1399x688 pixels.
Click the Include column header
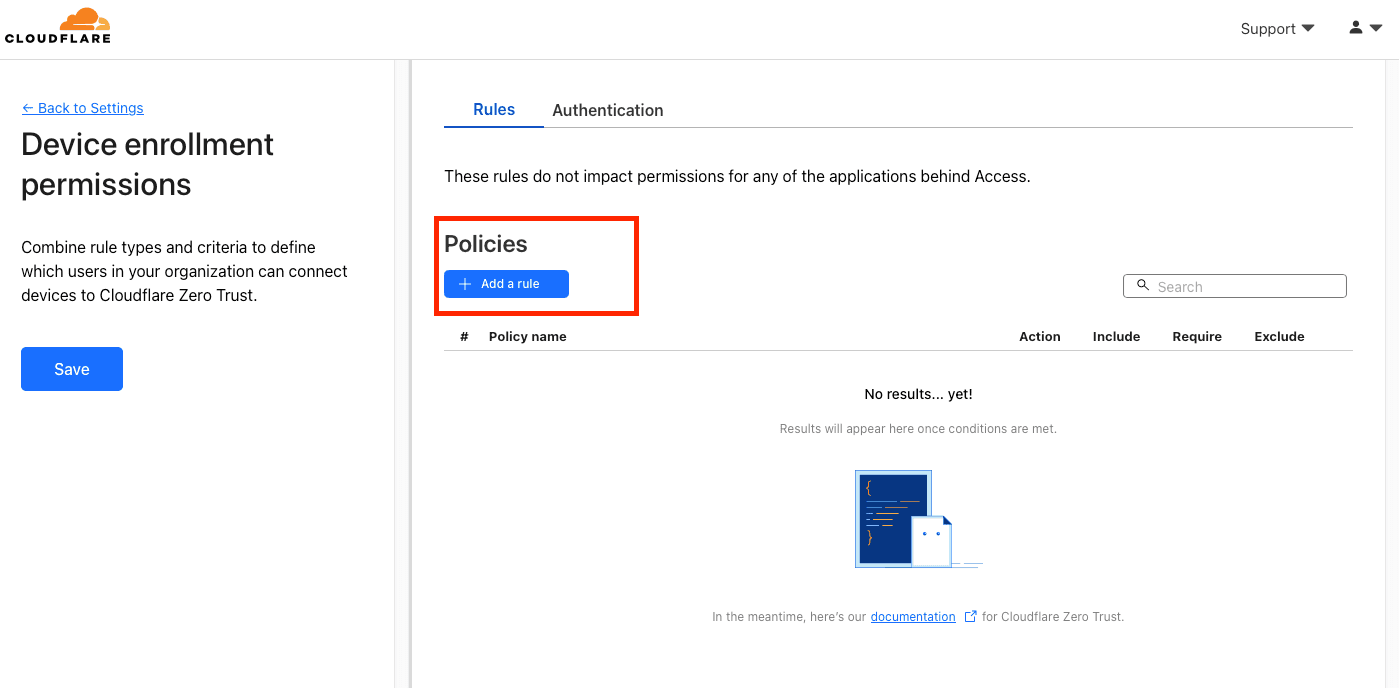click(1117, 337)
